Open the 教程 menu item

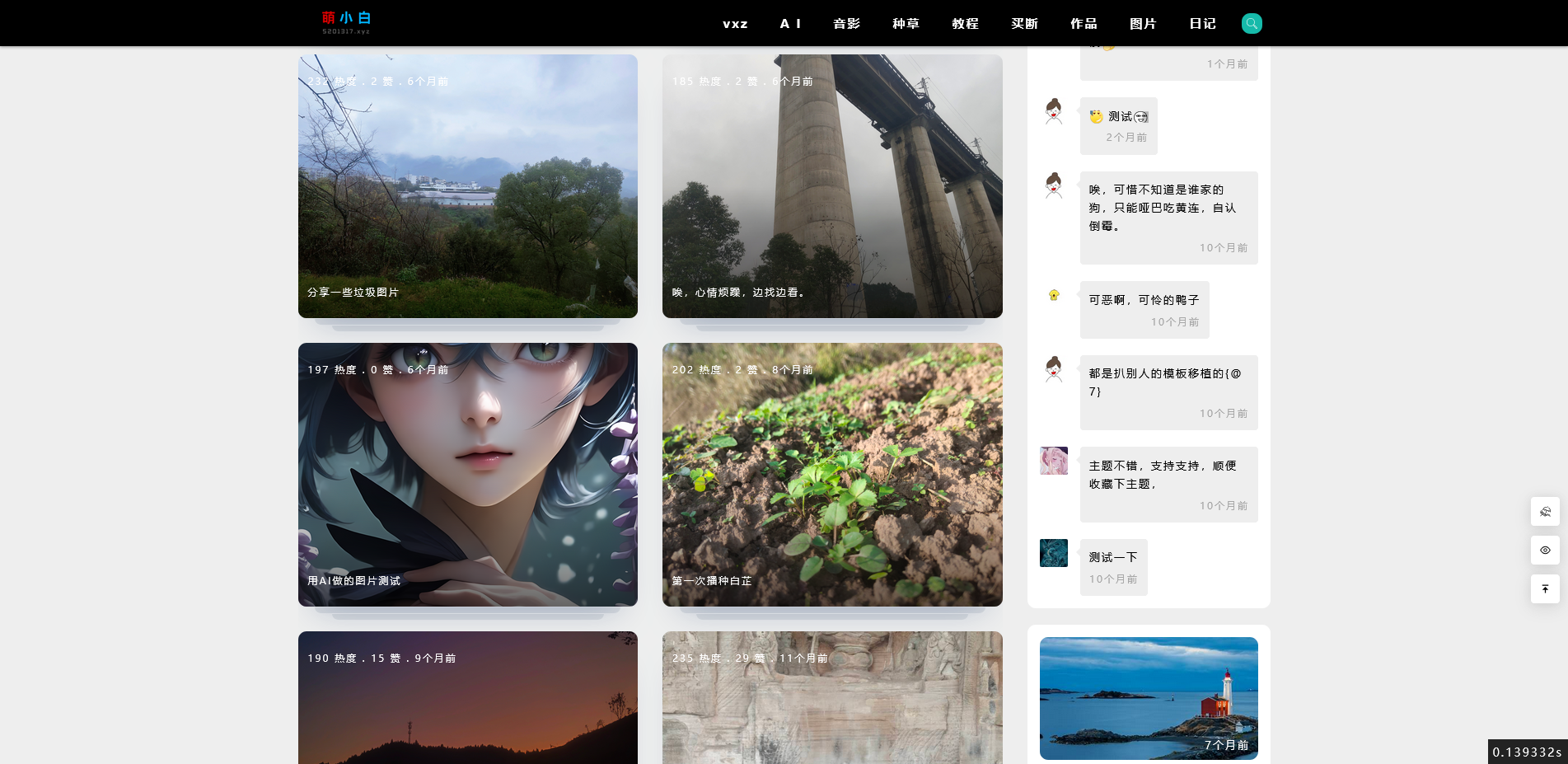[965, 23]
